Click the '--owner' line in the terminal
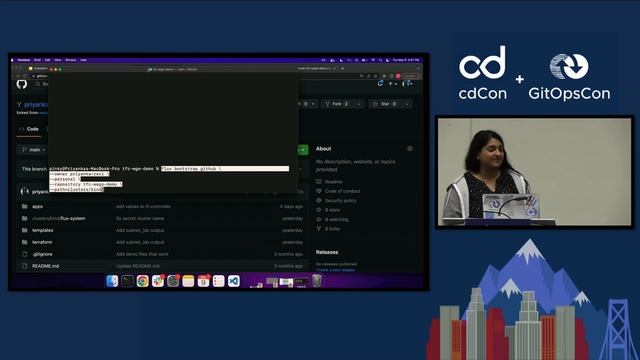Image resolution: width=640 pixels, height=360 pixels. tap(79, 174)
